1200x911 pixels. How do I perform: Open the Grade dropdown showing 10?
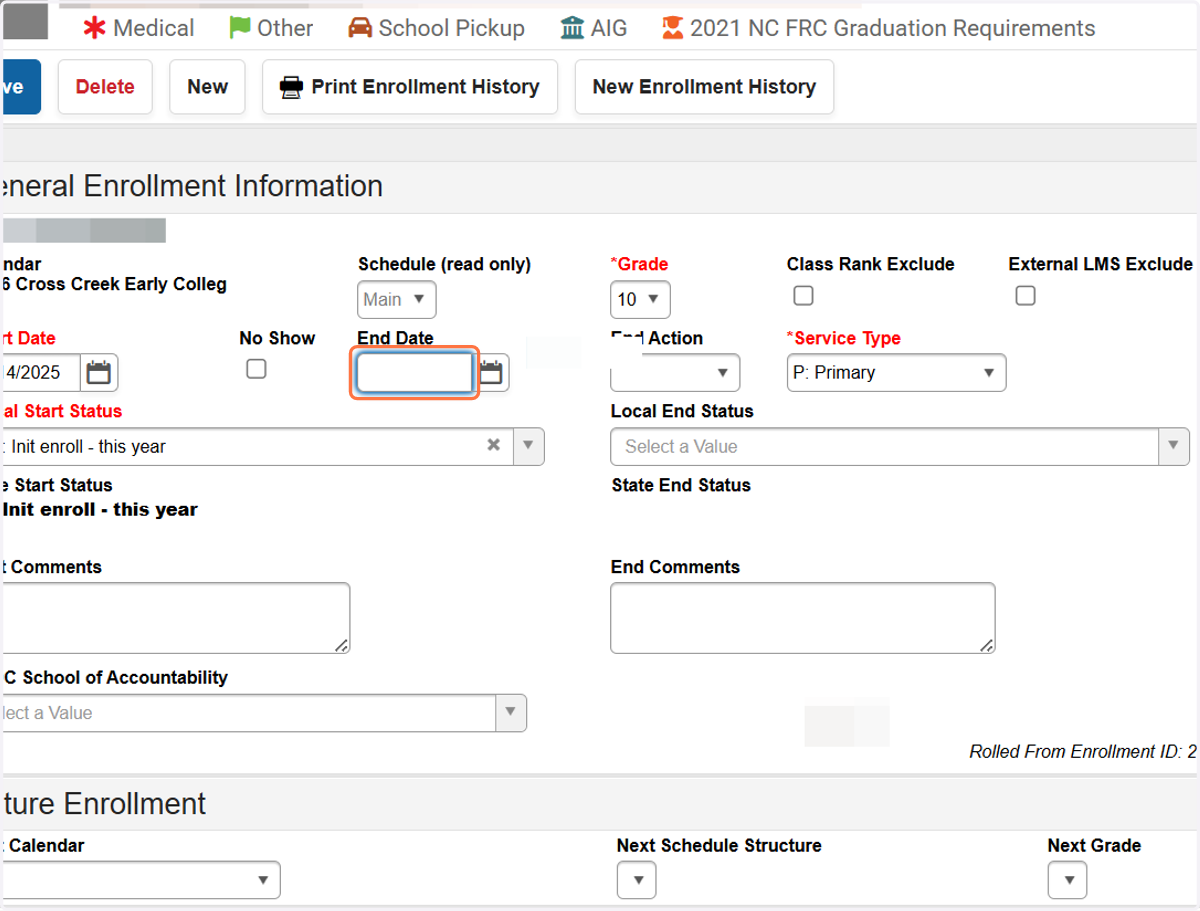(640, 299)
